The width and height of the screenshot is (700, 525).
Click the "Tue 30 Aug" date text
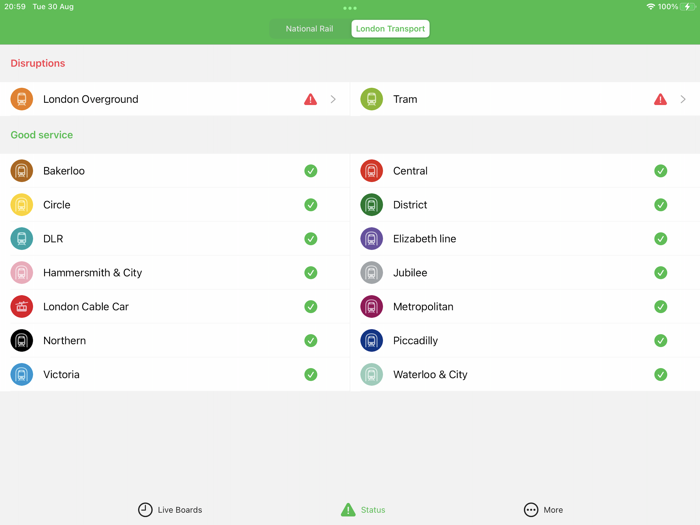[53, 7]
